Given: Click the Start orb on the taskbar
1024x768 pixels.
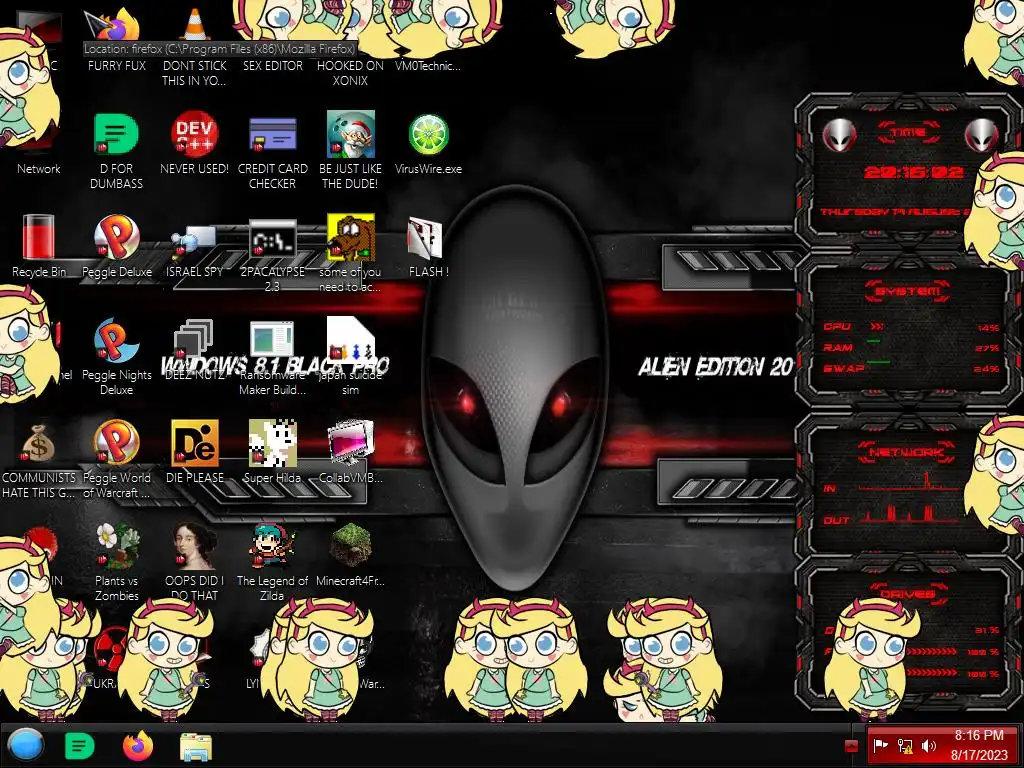Looking at the screenshot, I should [x=25, y=745].
